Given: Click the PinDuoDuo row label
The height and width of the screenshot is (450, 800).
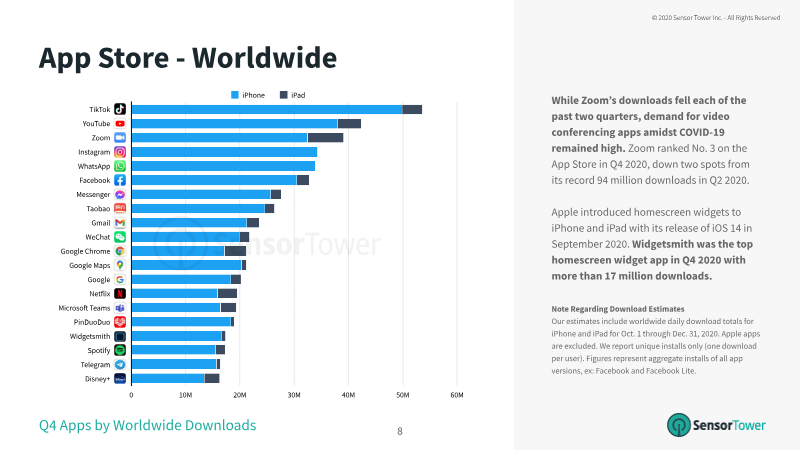Looking at the screenshot, I should [x=92, y=322].
